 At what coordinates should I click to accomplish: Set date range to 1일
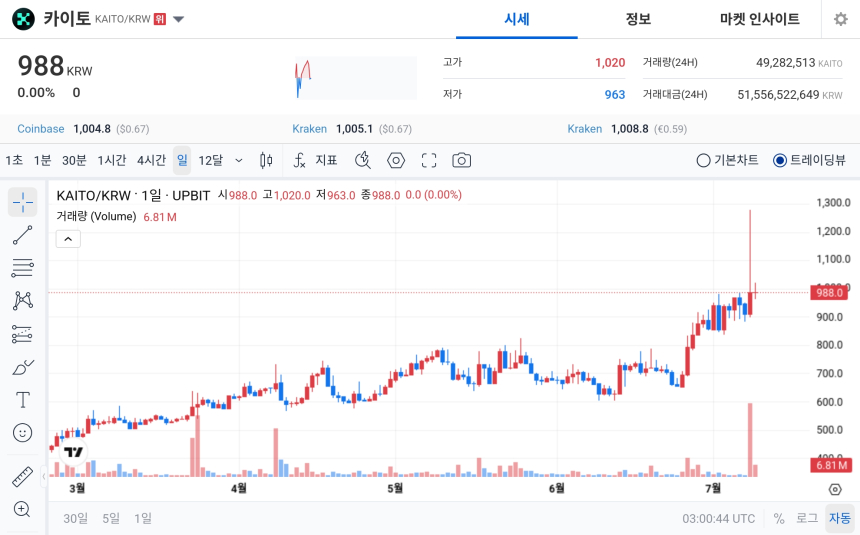(x=143, y=519)
